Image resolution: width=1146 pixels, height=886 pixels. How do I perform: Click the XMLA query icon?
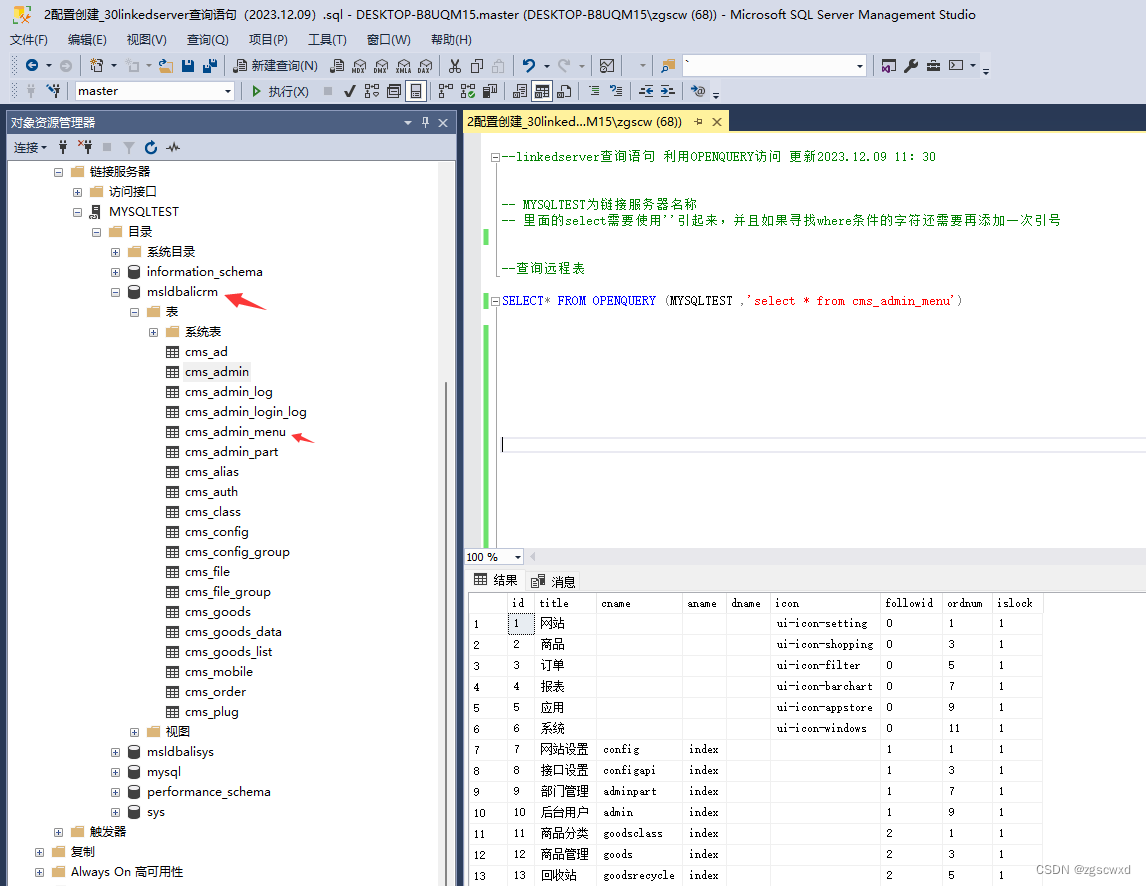click(x=403, y=66)
